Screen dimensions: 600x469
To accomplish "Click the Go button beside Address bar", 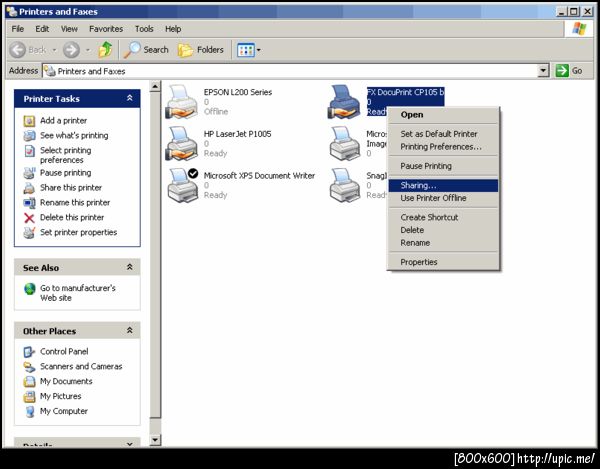I will tap(569, 71).
